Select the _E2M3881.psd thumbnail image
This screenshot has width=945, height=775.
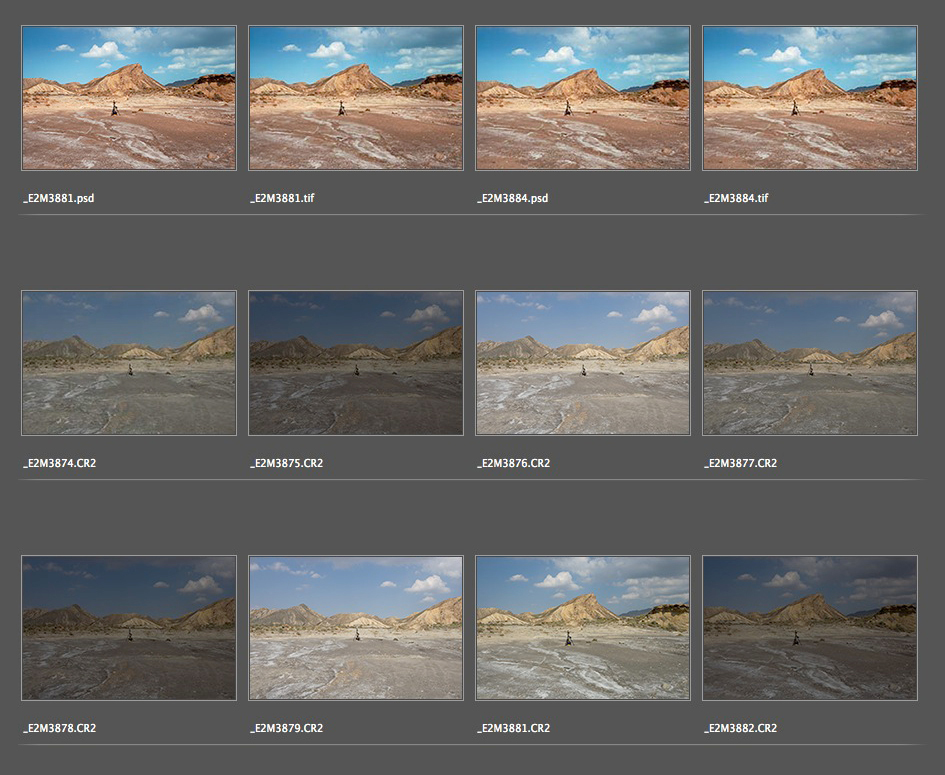coord(129,98)
